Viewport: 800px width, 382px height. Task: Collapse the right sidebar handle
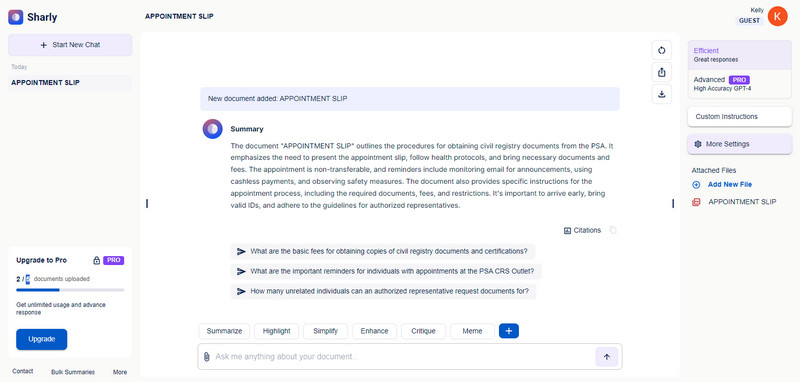tap(673, 203)
